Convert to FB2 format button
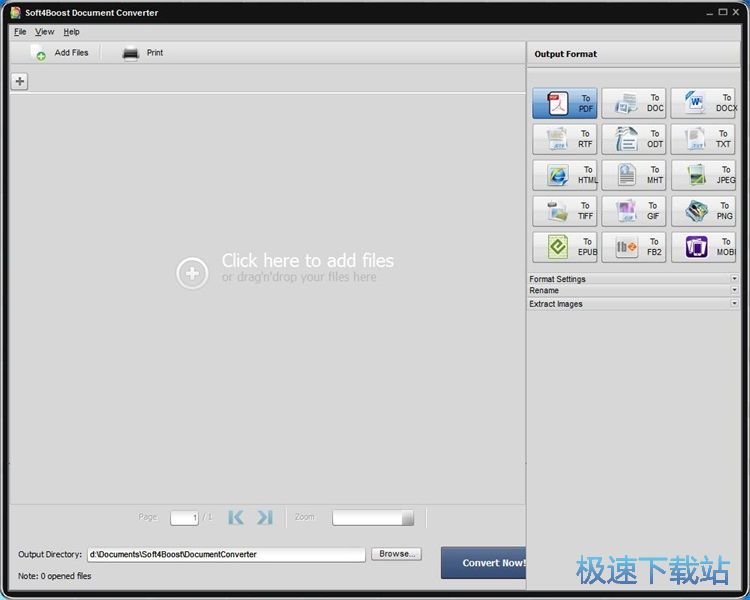 point(634,247)
